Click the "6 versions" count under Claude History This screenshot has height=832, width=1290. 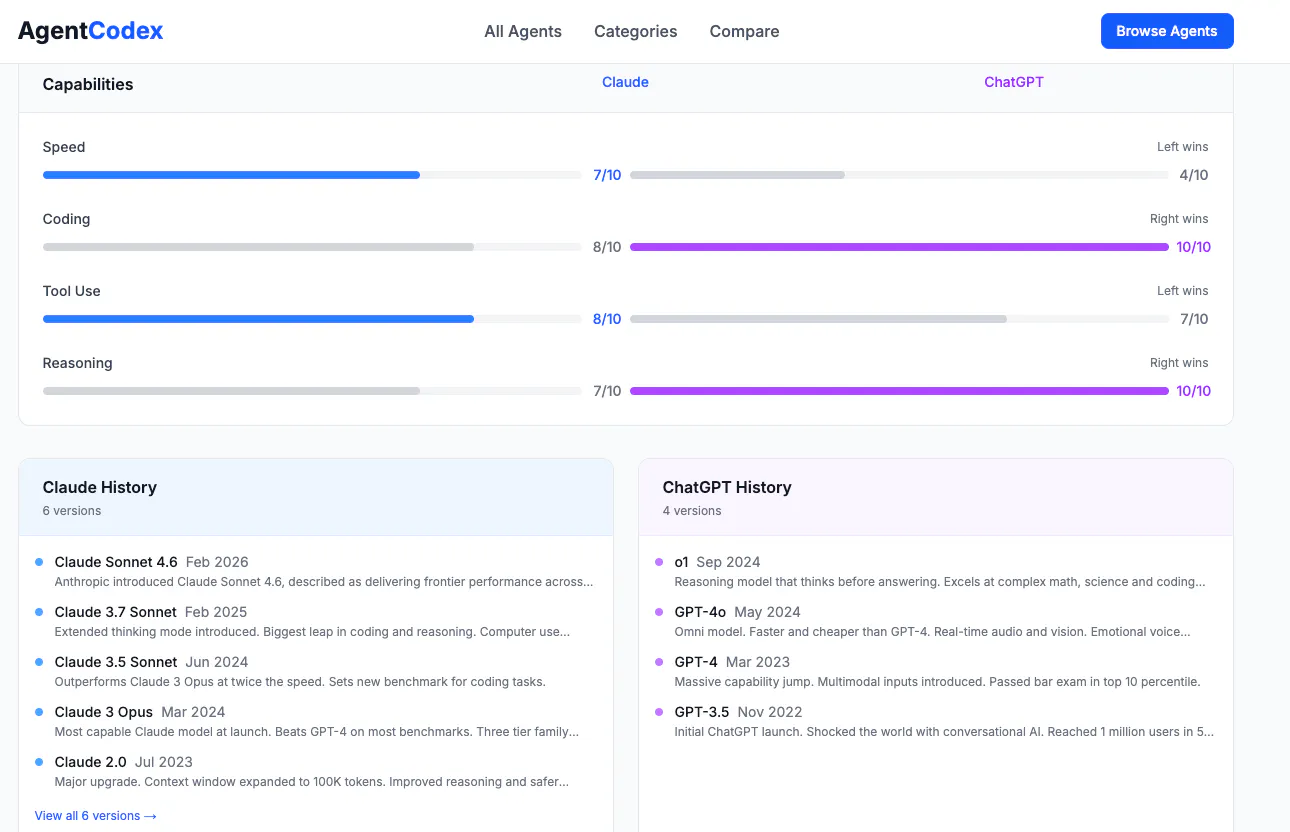tap(72, 511)
